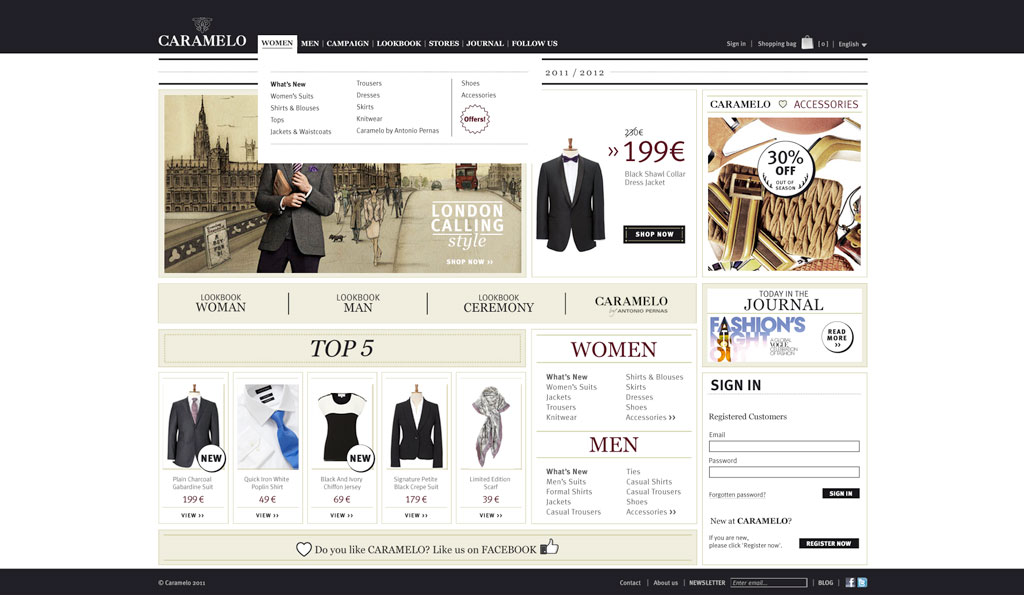
Task: Click the Facebook icon in footer
Action: coord(850,582)
